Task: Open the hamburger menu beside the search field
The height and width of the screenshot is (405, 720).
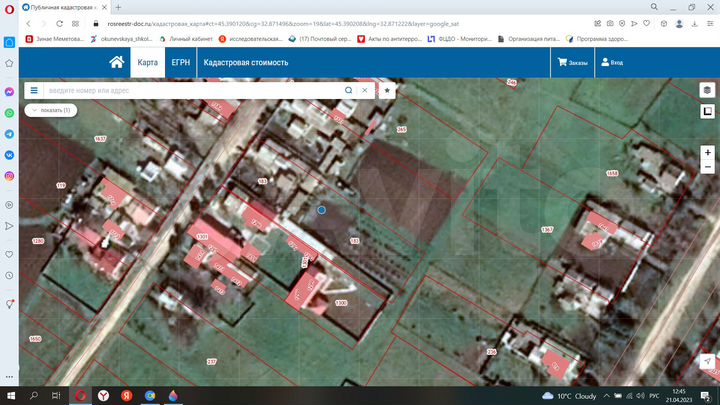Action: 33,89
